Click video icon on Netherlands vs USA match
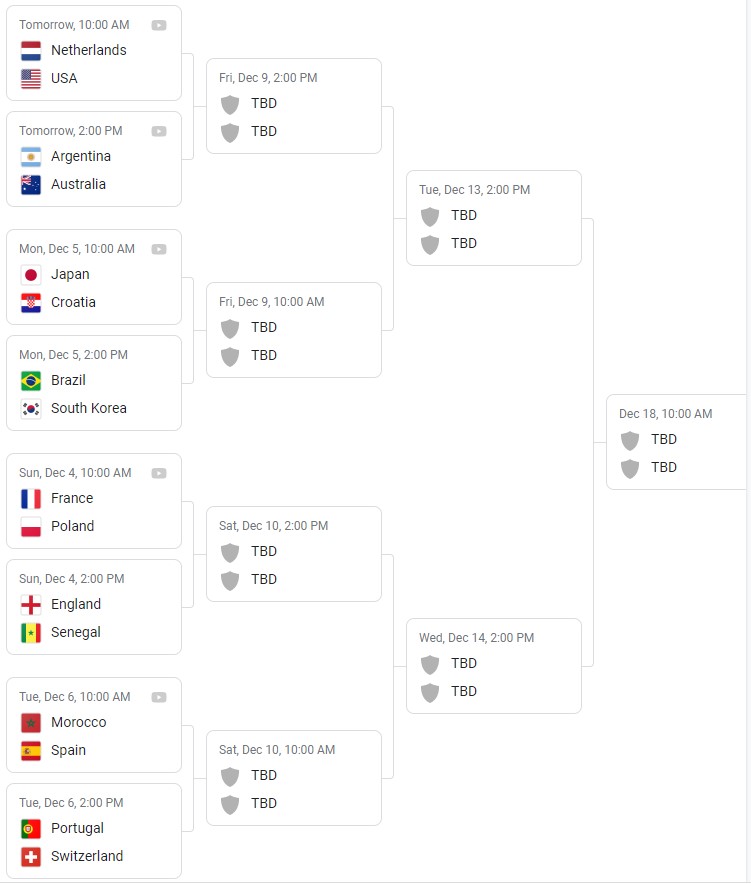Viewport: 751px width, 884px height. [159, 25]
